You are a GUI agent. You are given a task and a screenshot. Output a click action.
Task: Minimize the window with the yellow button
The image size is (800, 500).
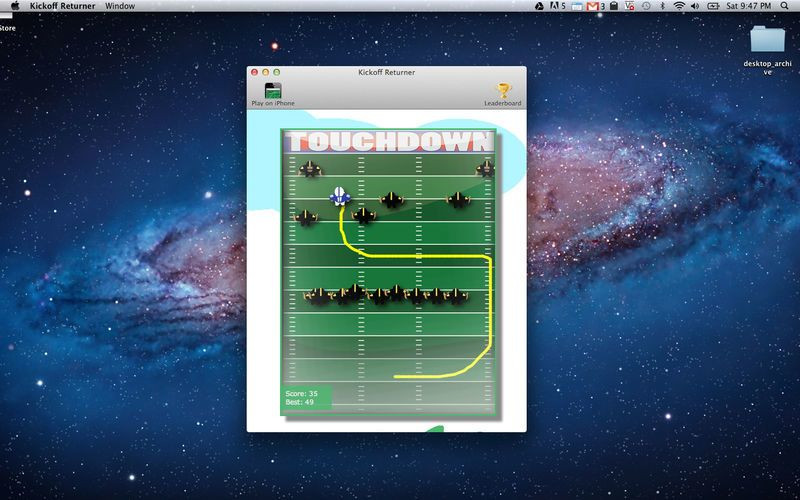click(265, 72)
